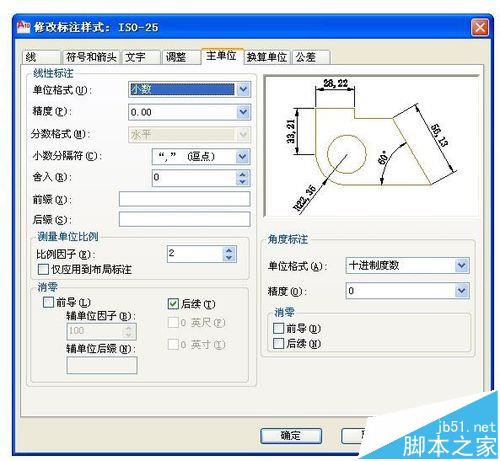The width and height of the screenshot is (500, 461).
Task: Increase the 比例因子(E) value with the up arrow
Action: coord(229,250)
